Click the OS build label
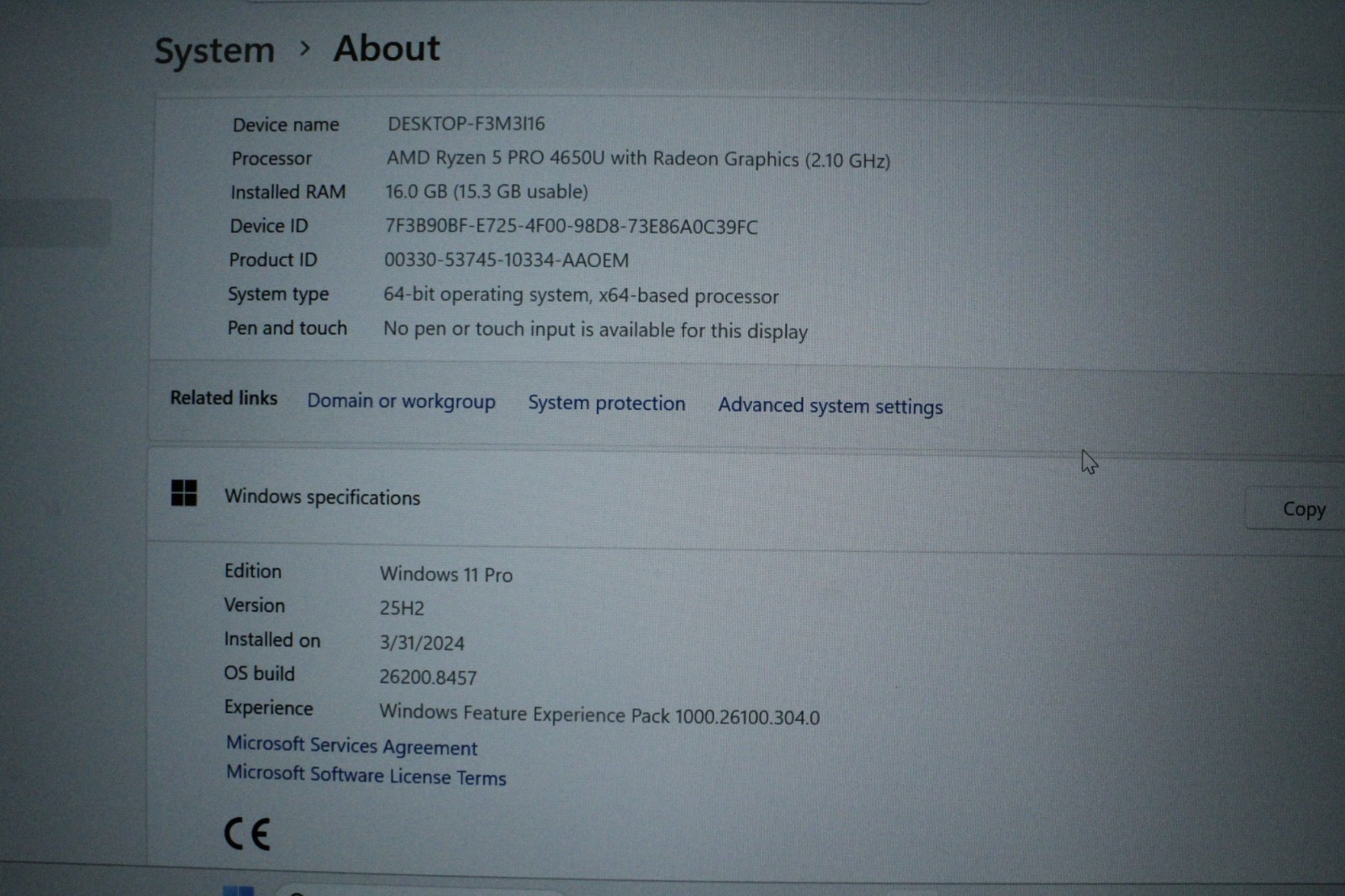 click(259, 673)
